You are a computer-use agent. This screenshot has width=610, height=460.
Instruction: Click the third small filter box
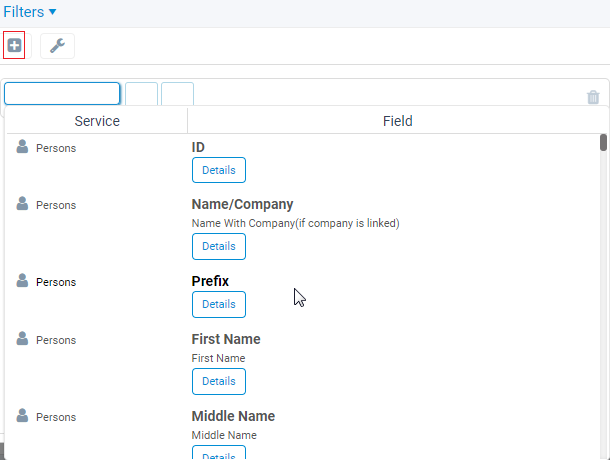pyautogui.click(x=177, y=93)
